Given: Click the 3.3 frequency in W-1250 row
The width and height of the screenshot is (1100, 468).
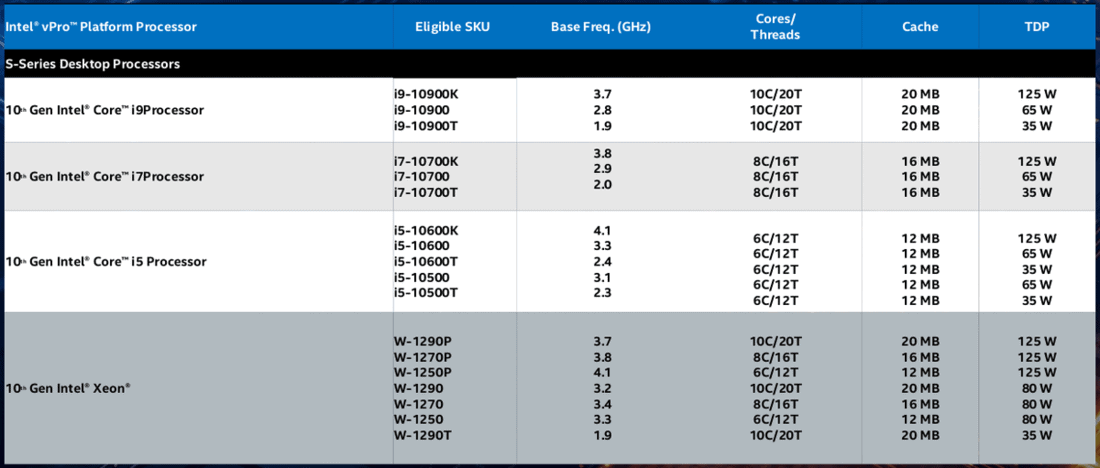Looking at the screenshot, I should point(603,420).
